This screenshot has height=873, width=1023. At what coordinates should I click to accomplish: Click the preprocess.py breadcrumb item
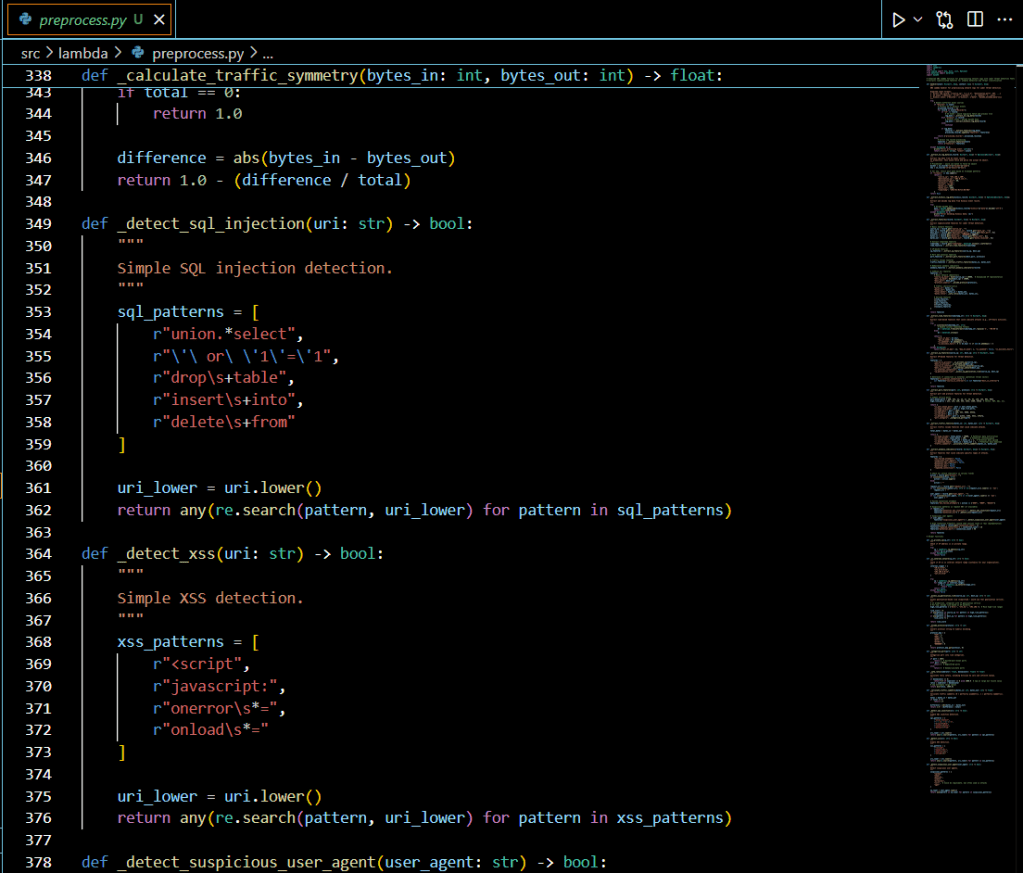point(198,52)
